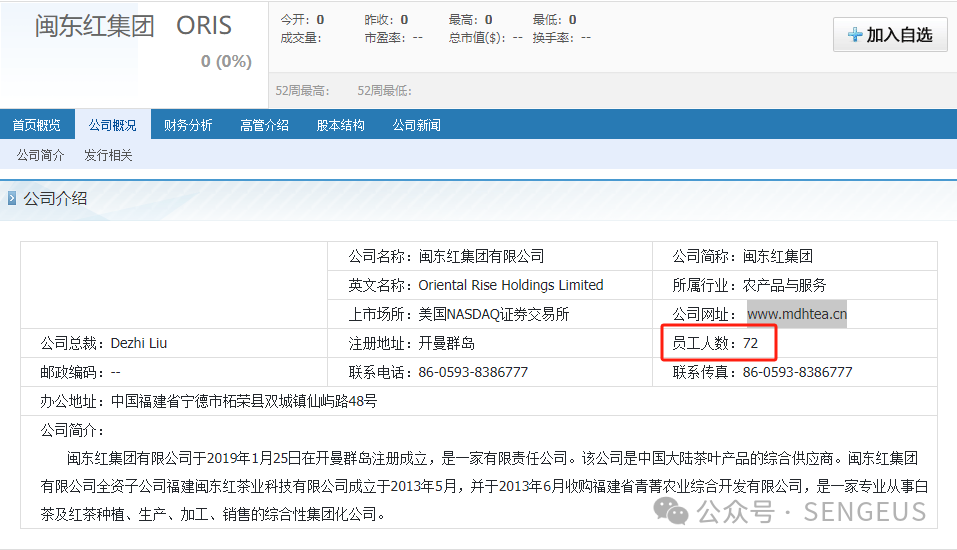Click the 换手率 value

[586, 38]
